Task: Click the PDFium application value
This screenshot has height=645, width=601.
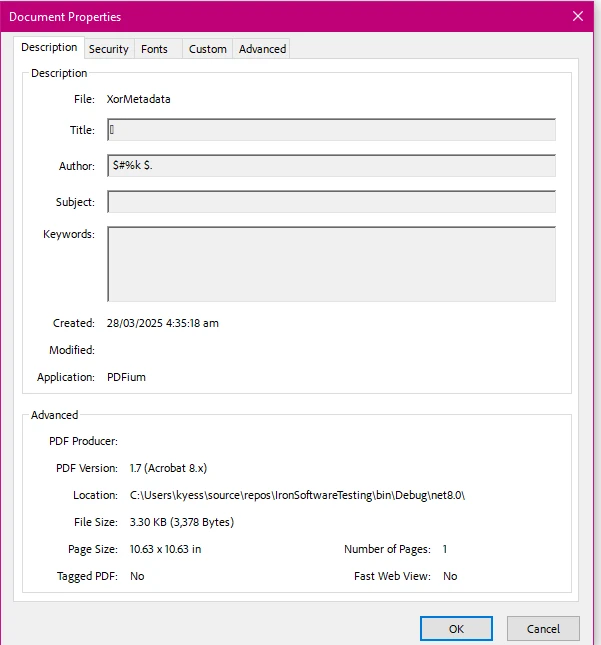Action: click(126, 377)
